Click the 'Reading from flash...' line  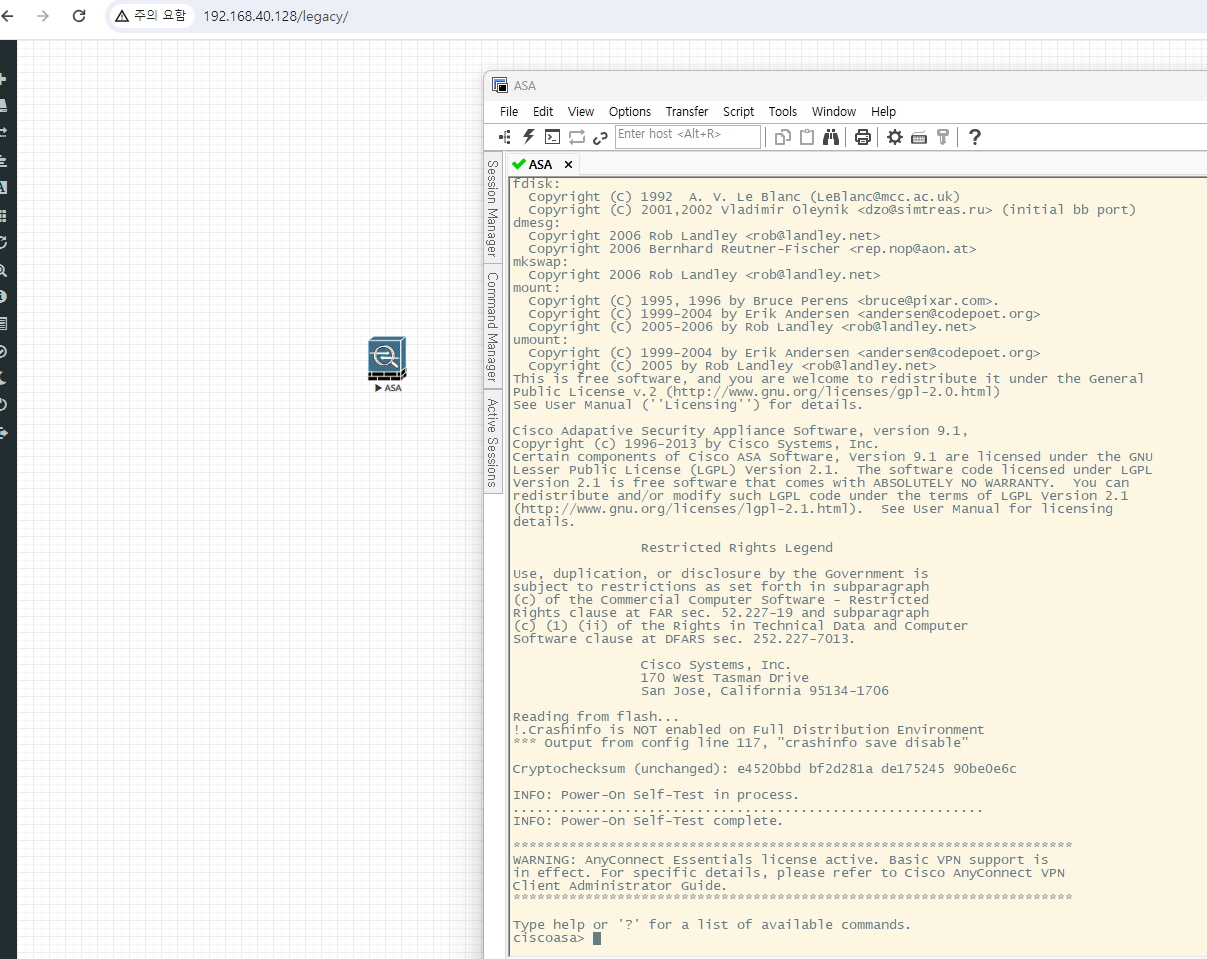[x=596, y=717]
